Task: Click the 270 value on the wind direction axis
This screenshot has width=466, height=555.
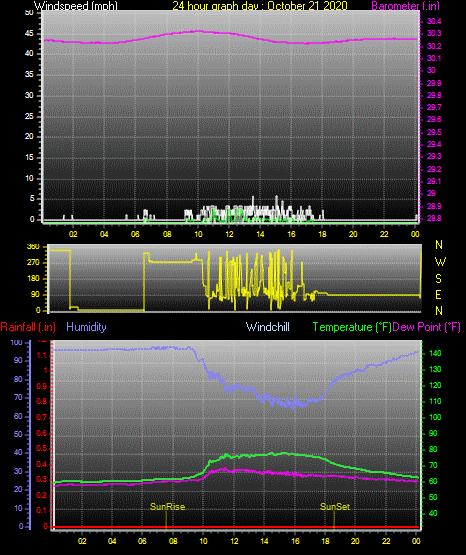Action: tap(34, 263)
